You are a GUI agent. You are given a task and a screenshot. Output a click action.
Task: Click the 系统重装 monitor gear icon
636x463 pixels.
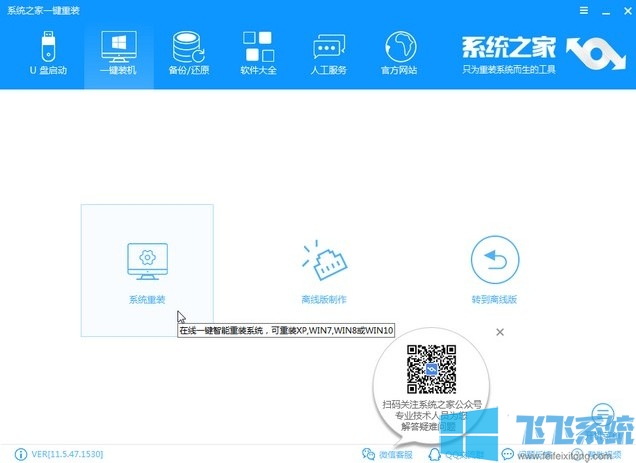[x=147, y=260]
